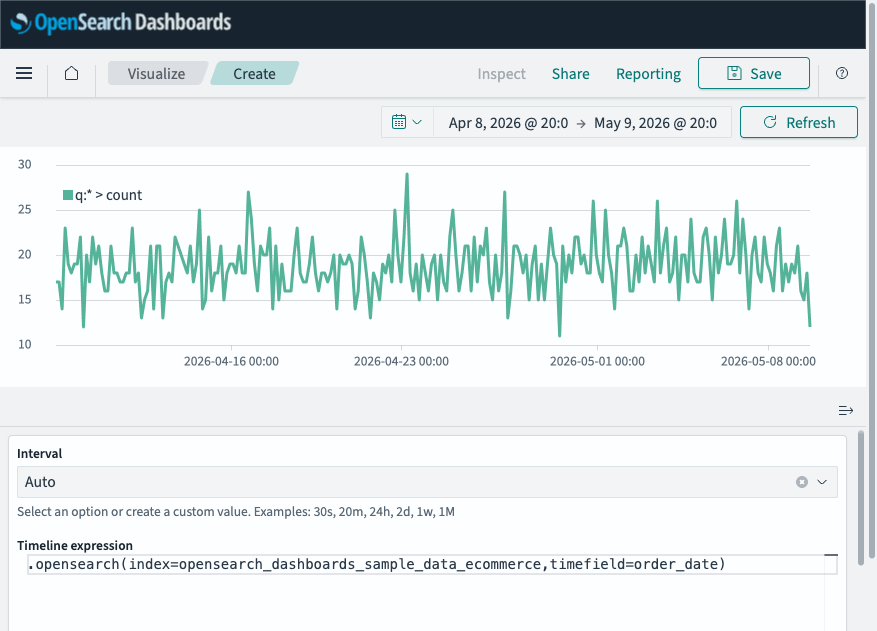Refresh the chart data
This screenshot has width=877, height=631.
[799, 122]
